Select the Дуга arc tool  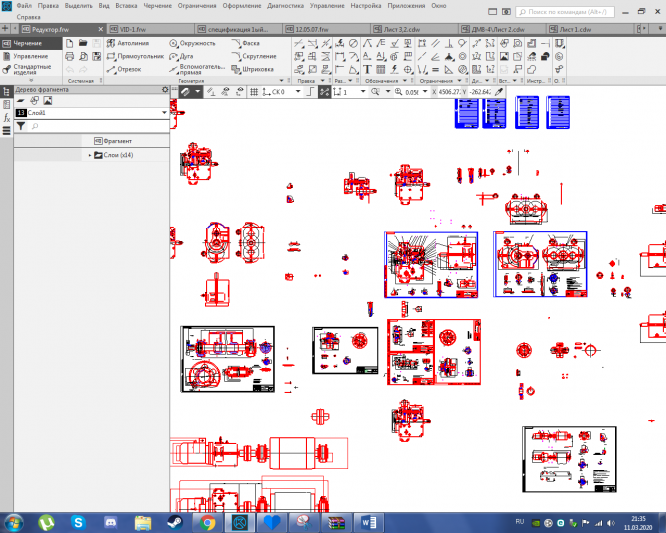coord(181,56)
